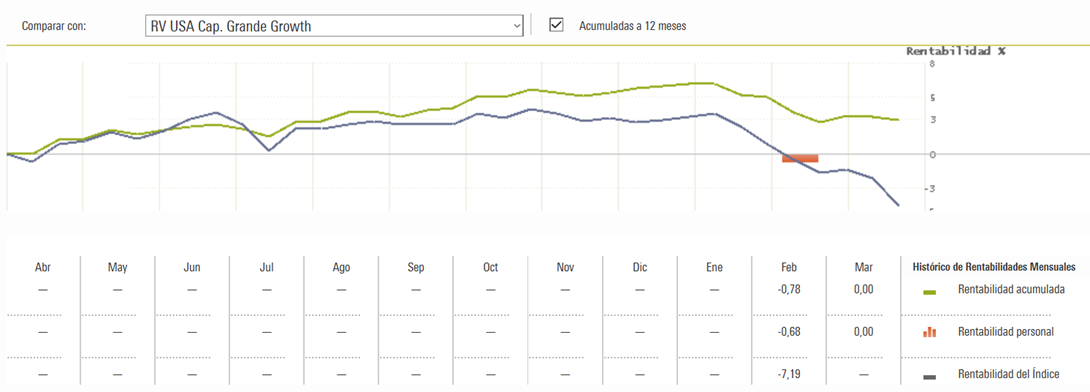
Task: Click the gray Rentabilidad del Índice legend icon
Action: tap(930, 377)
